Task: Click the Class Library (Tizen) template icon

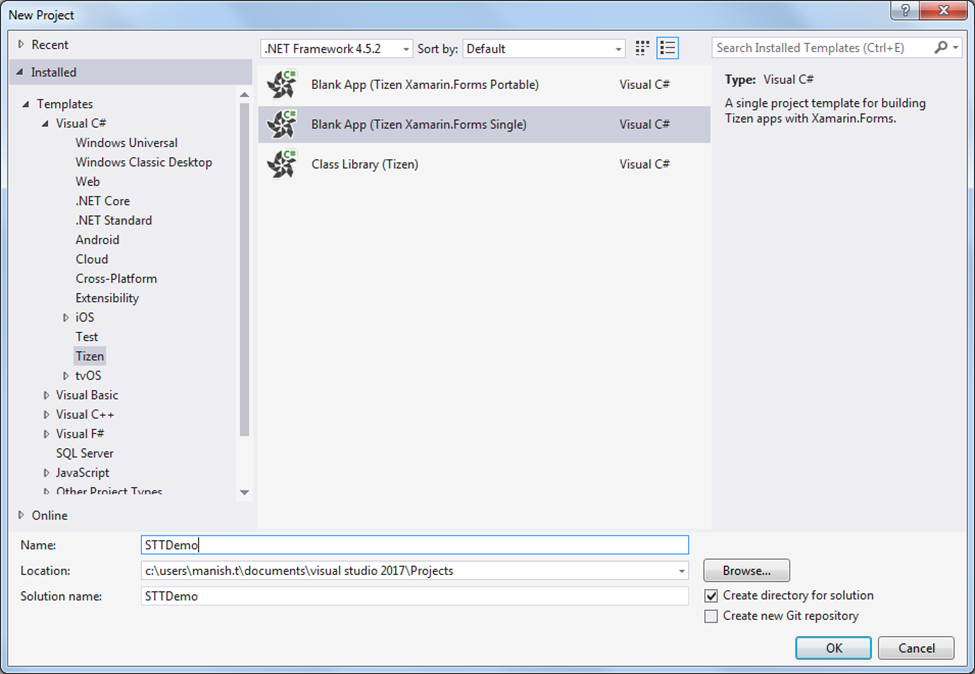Action: [x=282, y=164]
